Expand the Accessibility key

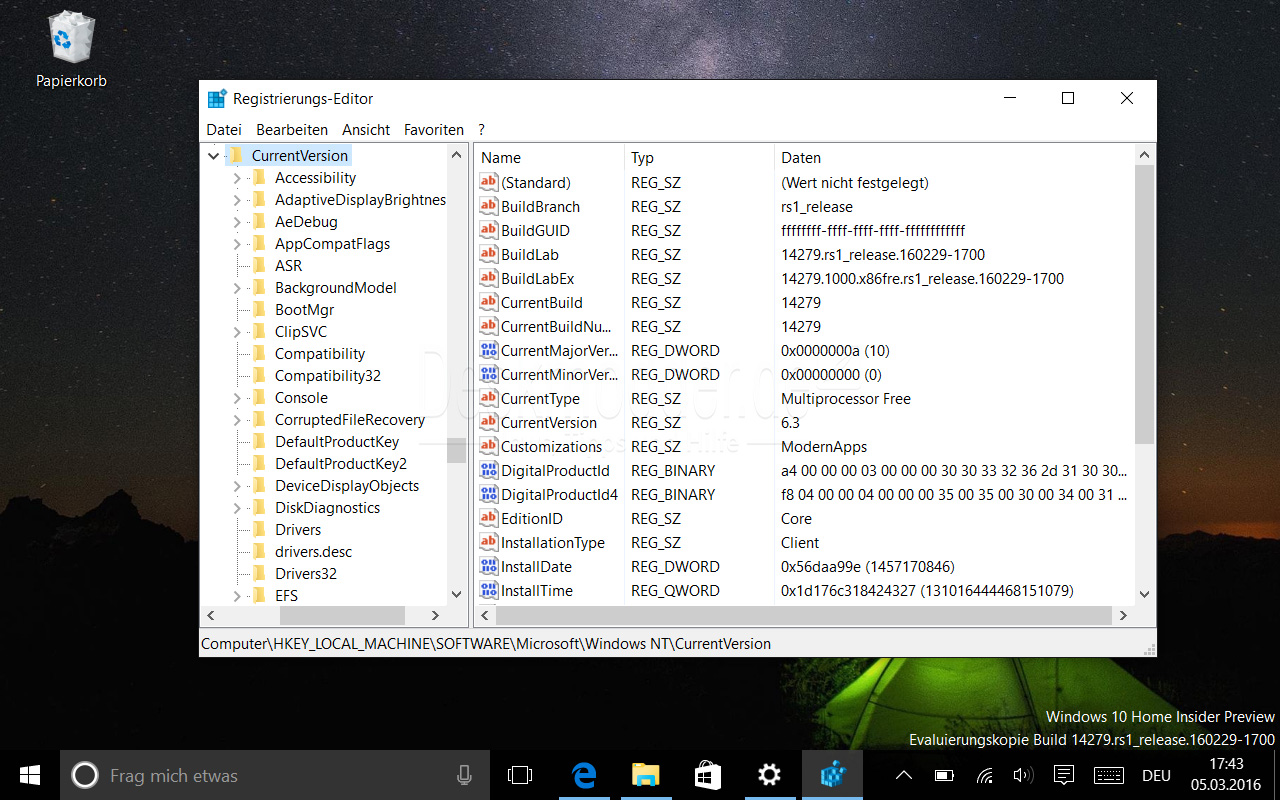tap(237, 178)
